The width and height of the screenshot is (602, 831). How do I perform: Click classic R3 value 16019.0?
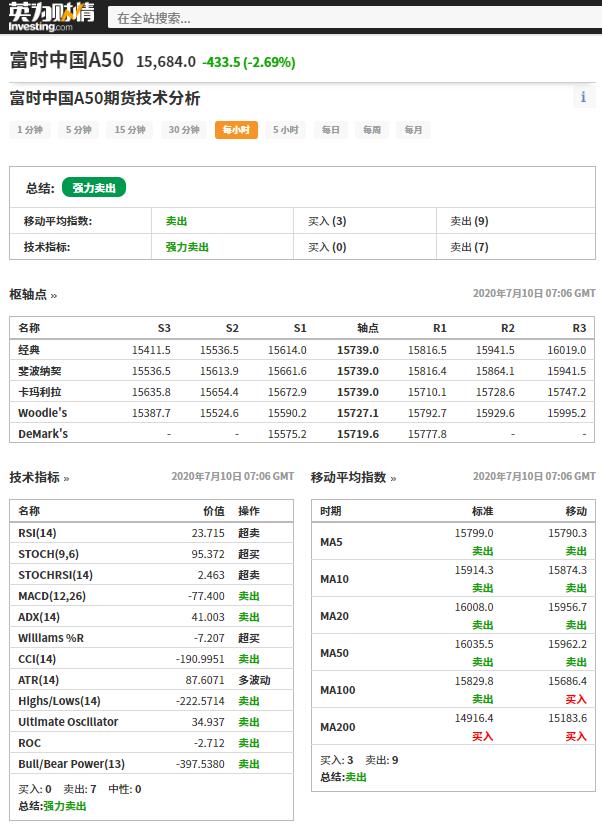(x=566, y=350)
